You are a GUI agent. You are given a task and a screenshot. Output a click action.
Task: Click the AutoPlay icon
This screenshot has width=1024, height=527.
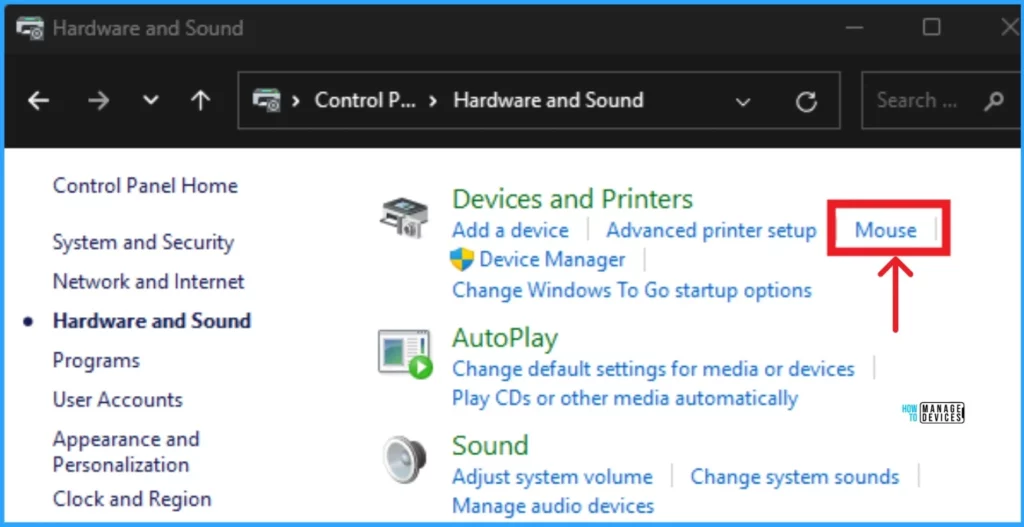(405, 353)
